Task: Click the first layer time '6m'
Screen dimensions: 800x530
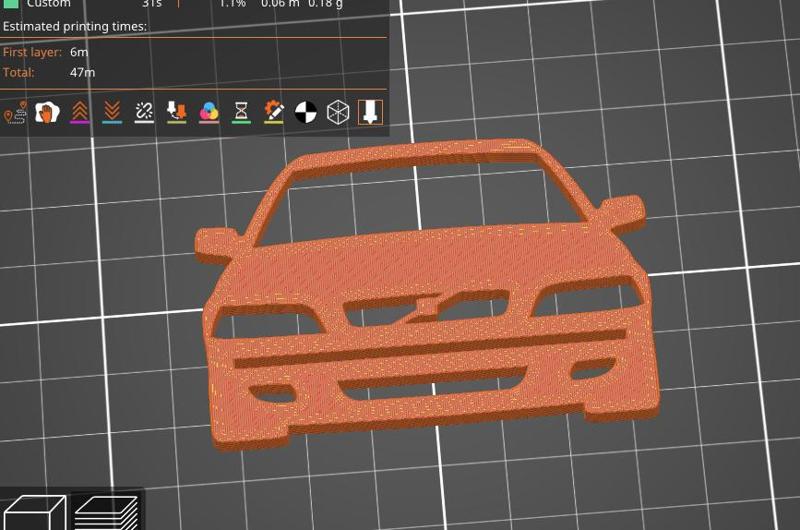Action: click(x=79, y=52)
